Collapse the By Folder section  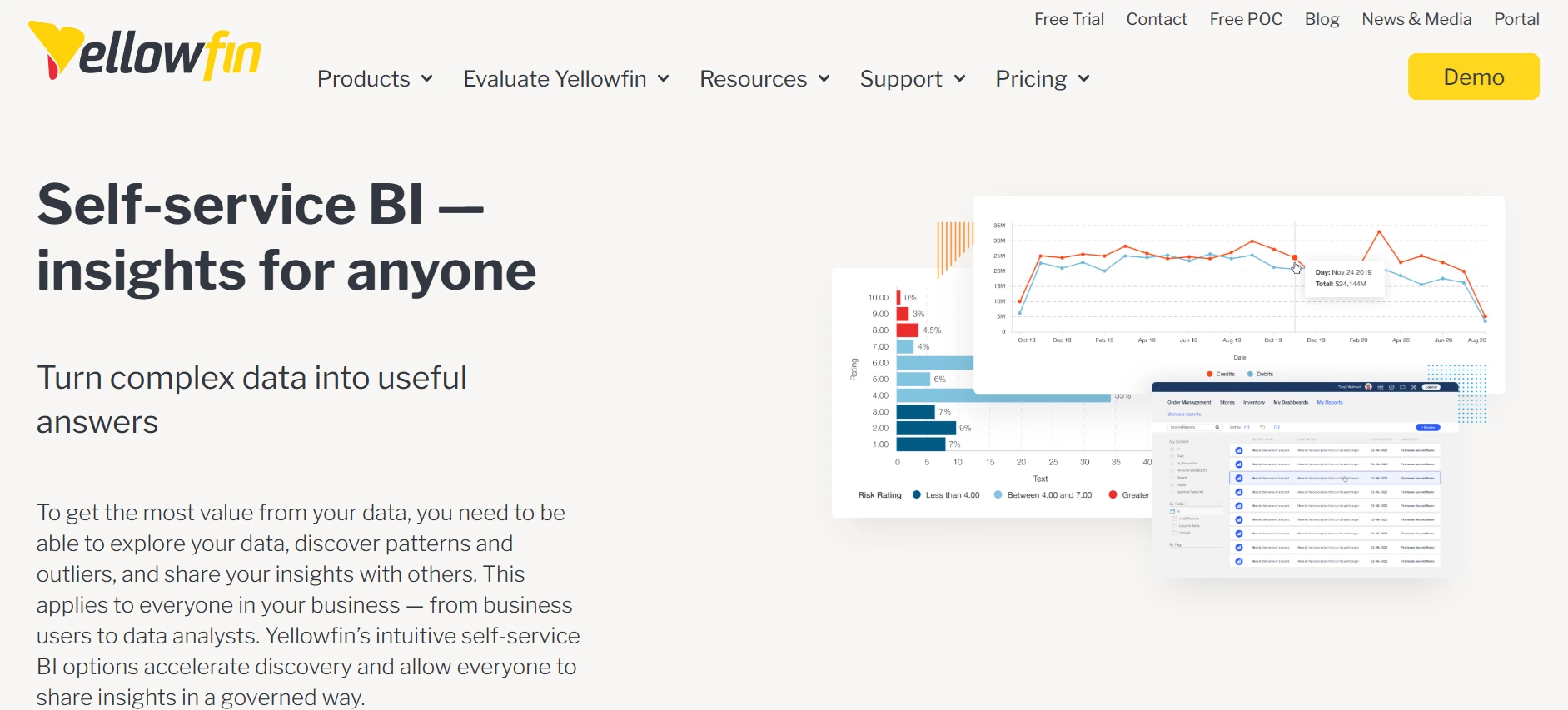pyautogui.click(x=1219, y=504)
